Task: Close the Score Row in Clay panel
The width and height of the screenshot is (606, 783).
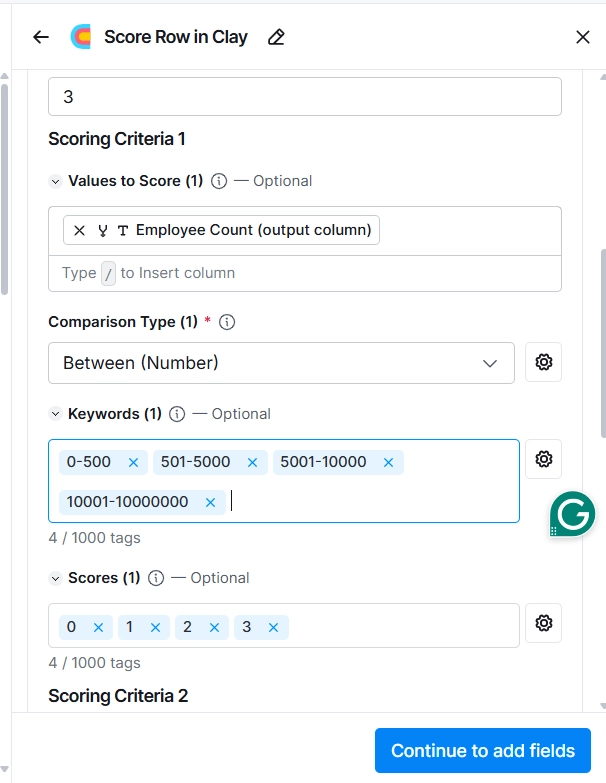Action: pos(583,37)
